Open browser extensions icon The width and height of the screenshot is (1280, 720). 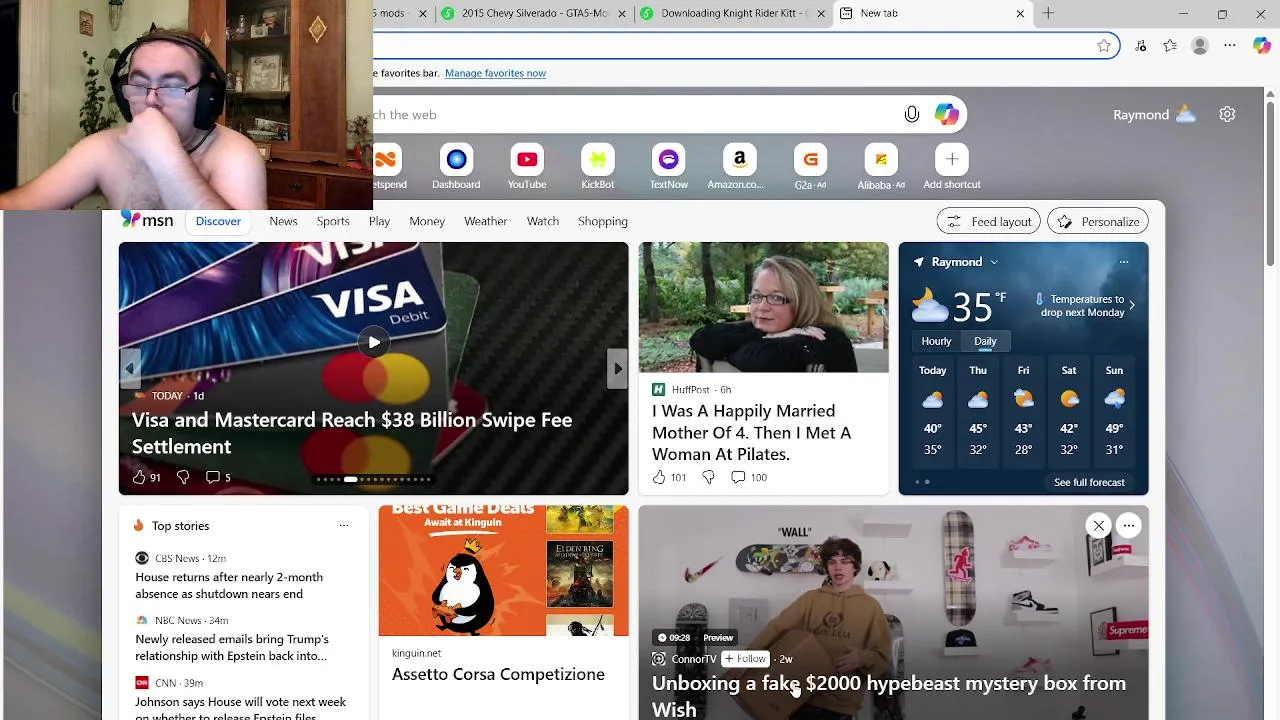(x=1141, y=45)
